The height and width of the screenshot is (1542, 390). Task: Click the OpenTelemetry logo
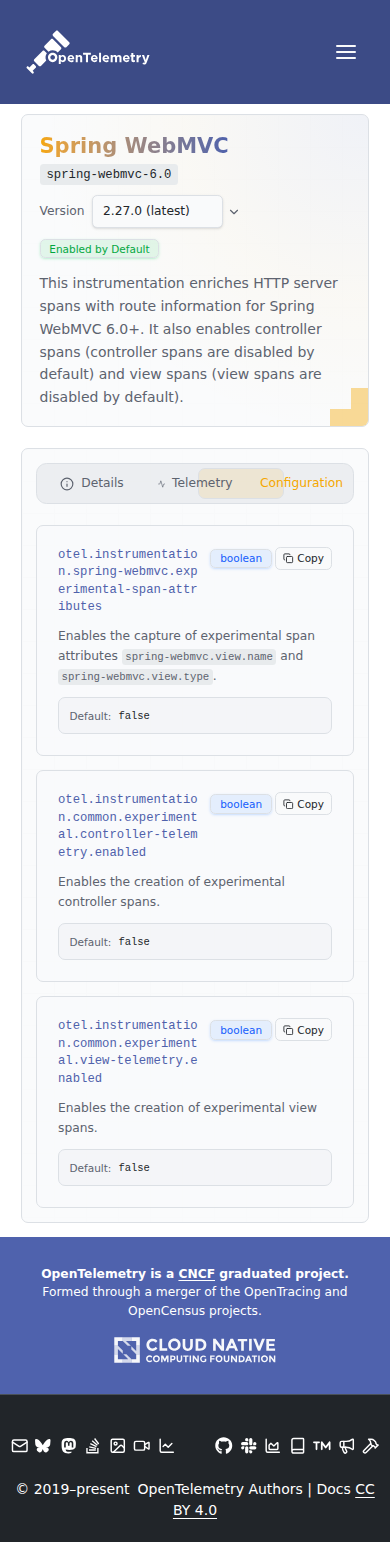[88, 52]
